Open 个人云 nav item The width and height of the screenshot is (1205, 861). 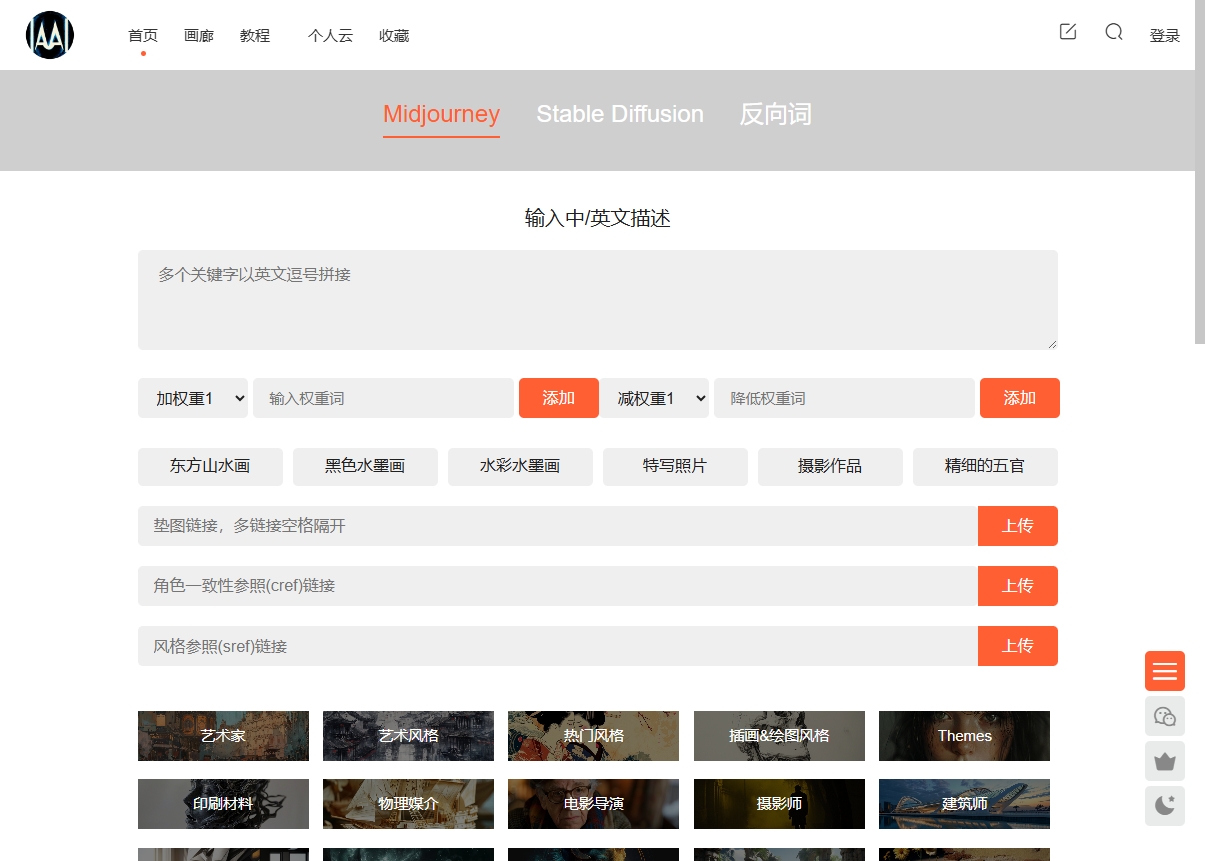pos(331,36)
